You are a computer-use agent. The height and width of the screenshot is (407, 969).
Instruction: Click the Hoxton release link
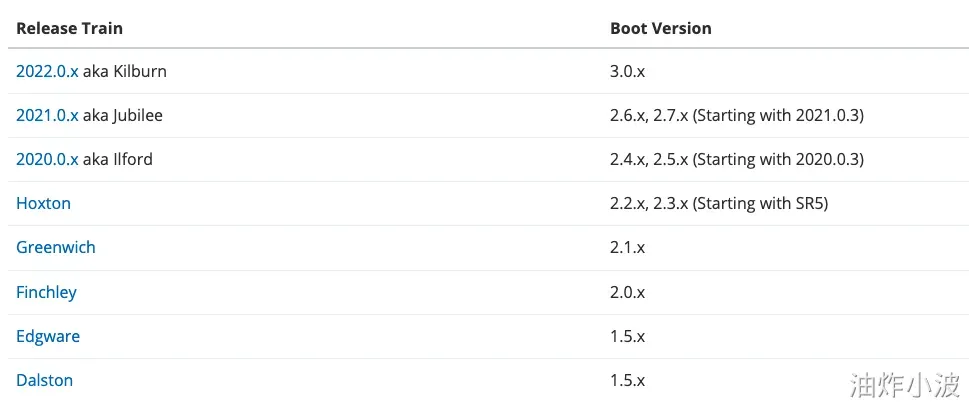tap(43, 204)
